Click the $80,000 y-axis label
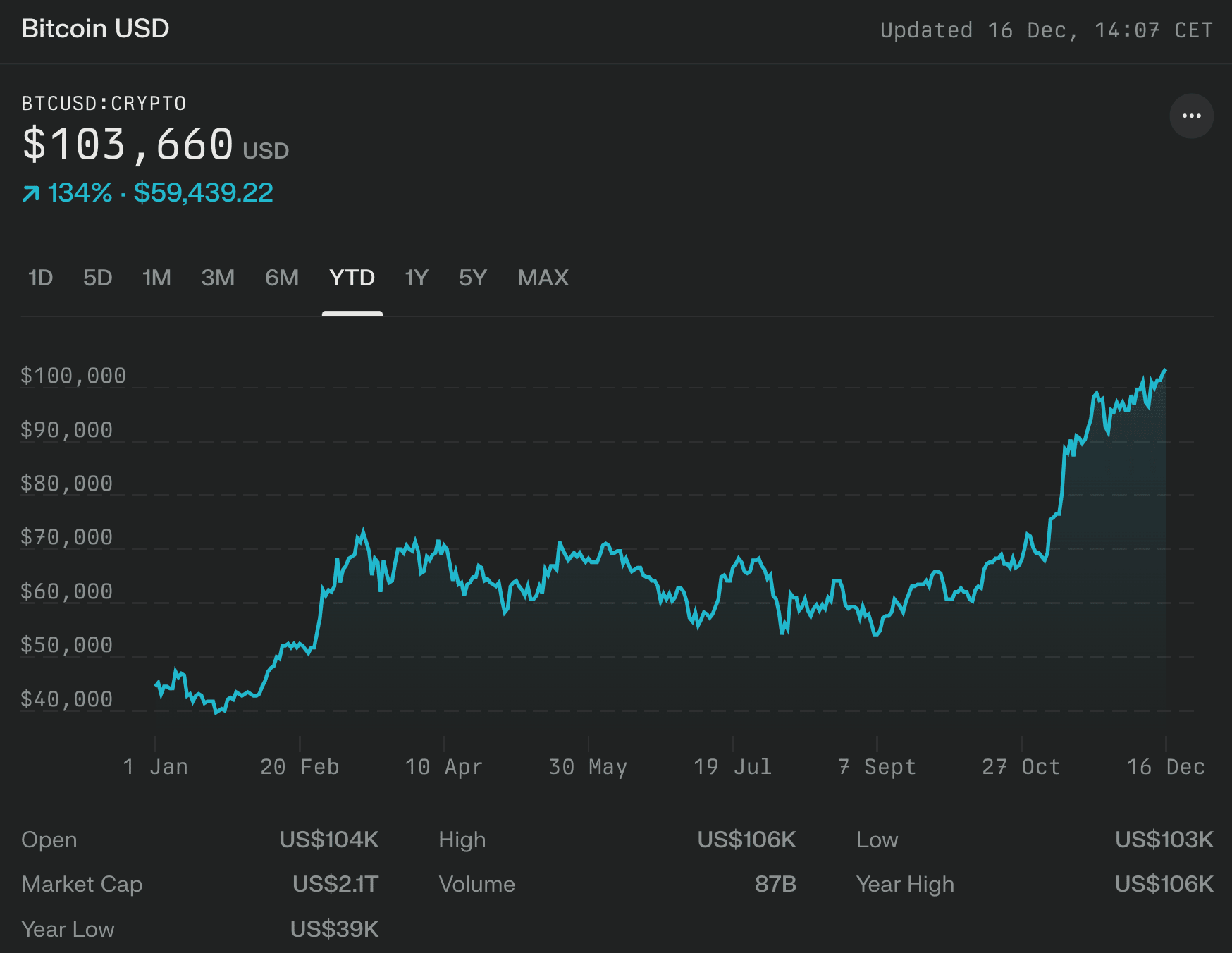 pos(67,484)
